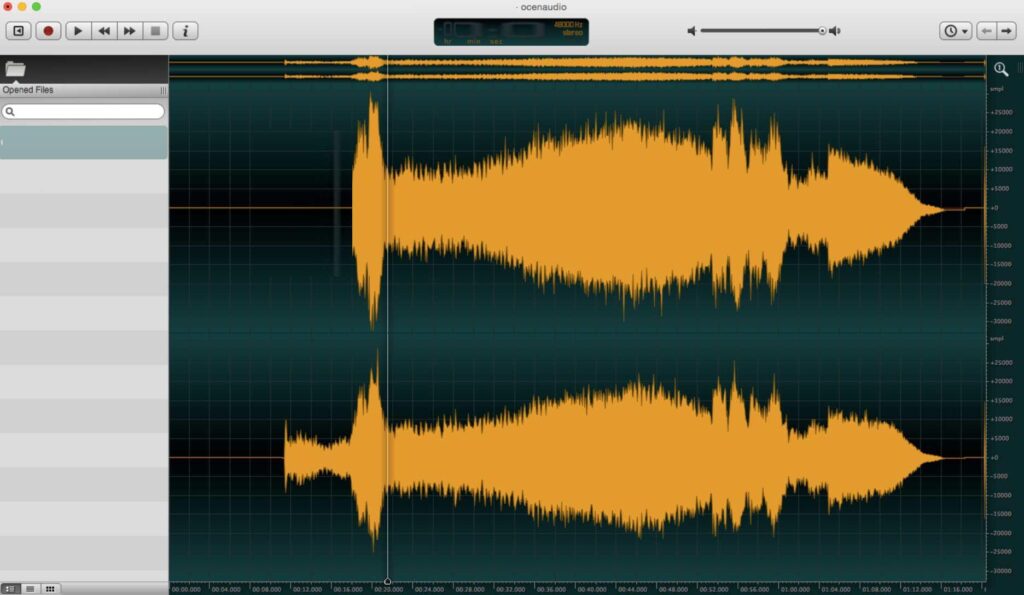The height and width of the screenshot is (595, 1024).
Task: Click the Opened Files panel grip handle
Action: coord(163,90)
